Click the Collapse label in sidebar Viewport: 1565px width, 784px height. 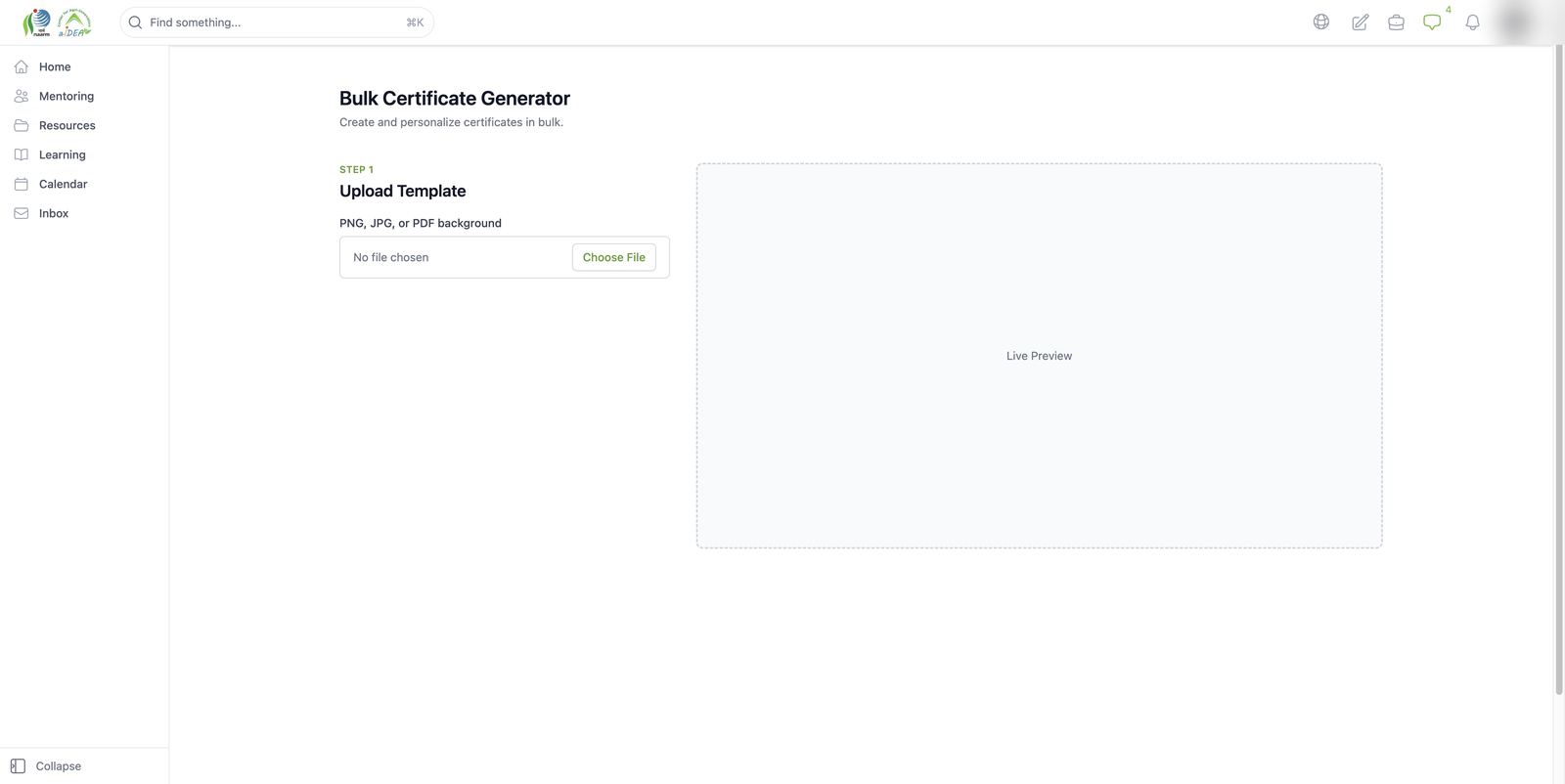coord(59,766)
